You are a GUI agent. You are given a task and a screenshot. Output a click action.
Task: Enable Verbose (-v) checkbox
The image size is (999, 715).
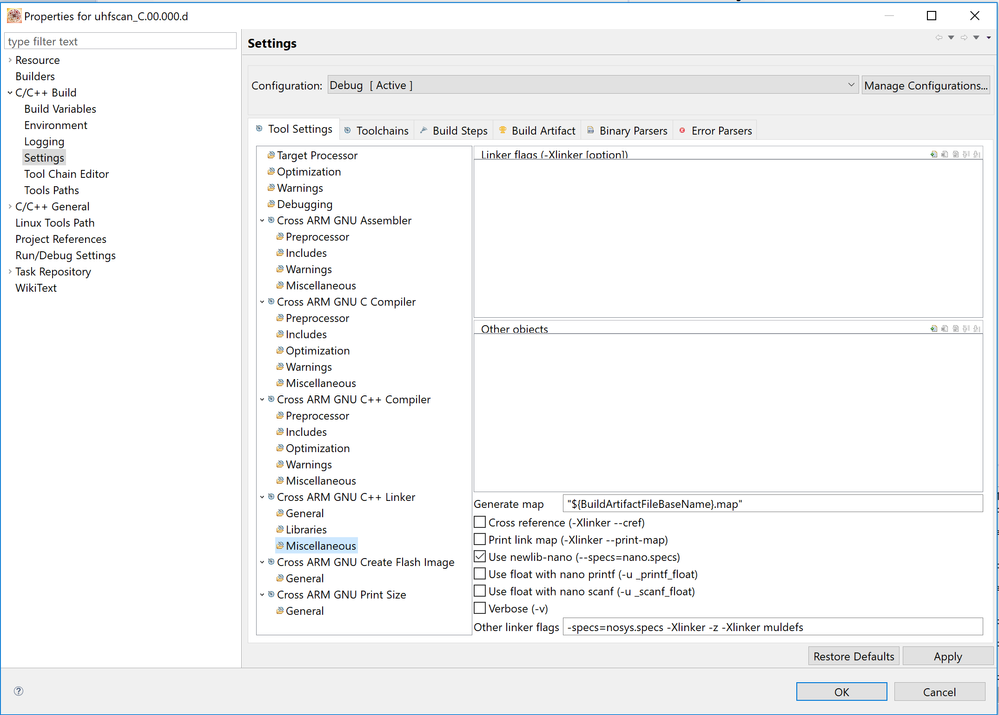[x=480, y=608]
